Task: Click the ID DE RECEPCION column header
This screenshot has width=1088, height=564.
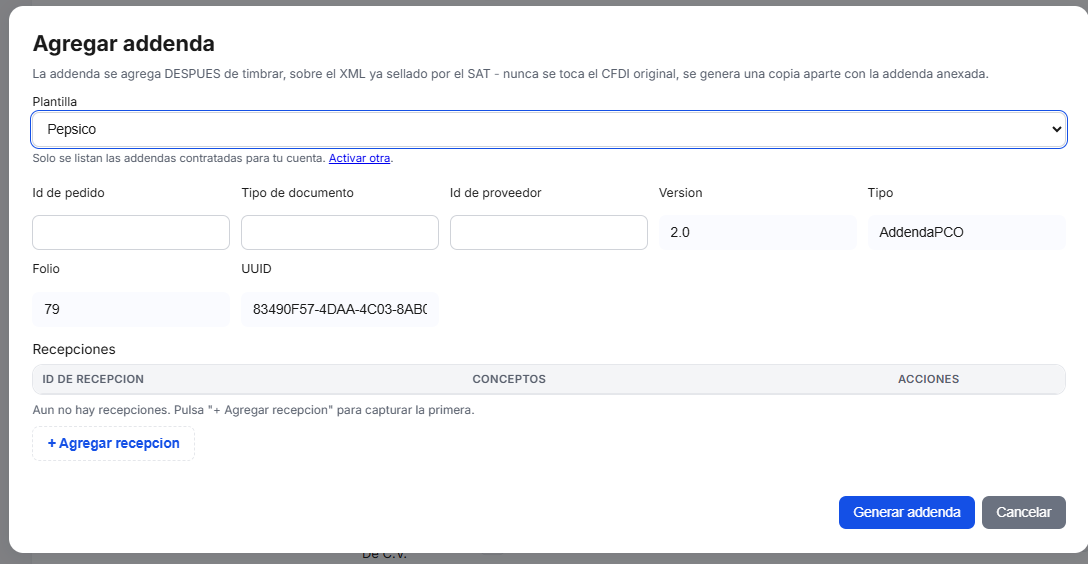Action: pos(93,379)
